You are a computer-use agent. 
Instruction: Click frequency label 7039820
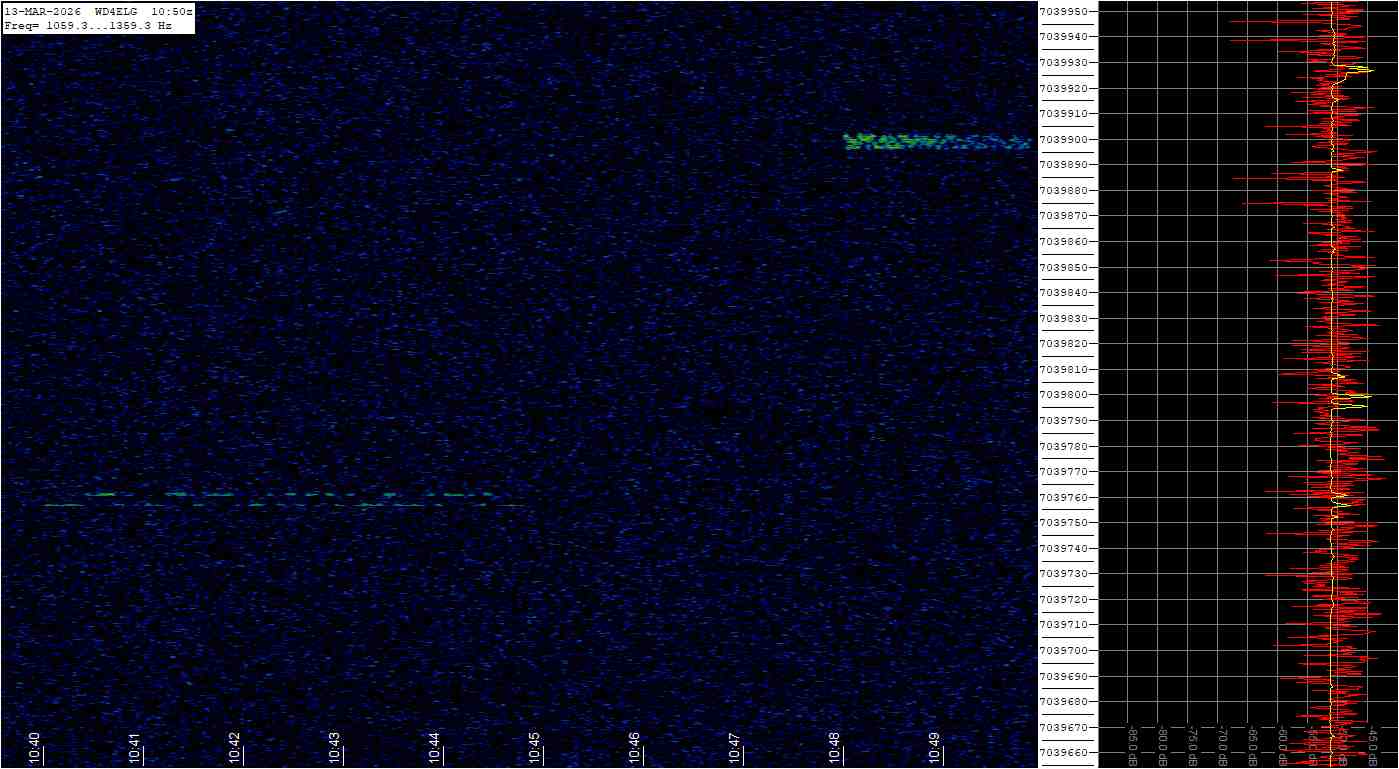(x=1063, y=344)
